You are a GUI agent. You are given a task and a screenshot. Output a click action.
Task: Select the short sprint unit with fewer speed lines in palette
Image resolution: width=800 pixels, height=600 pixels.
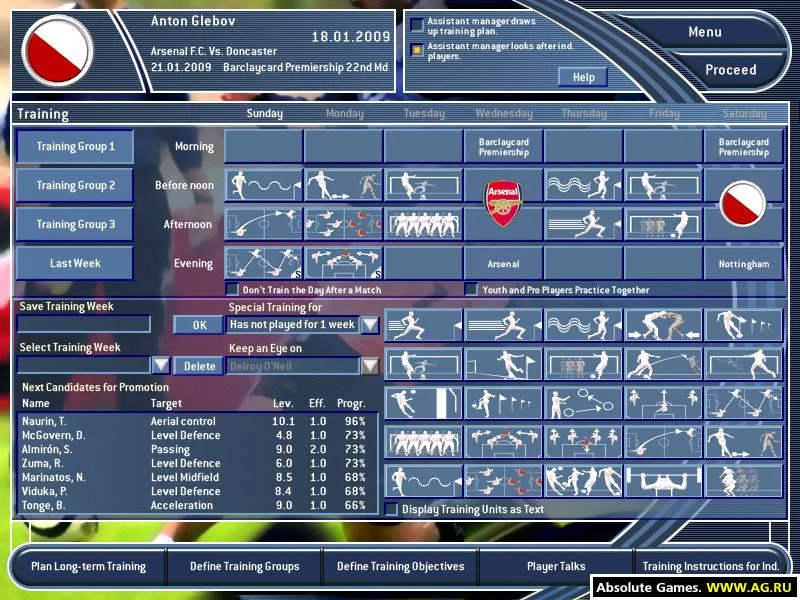(x=423, y=326)
